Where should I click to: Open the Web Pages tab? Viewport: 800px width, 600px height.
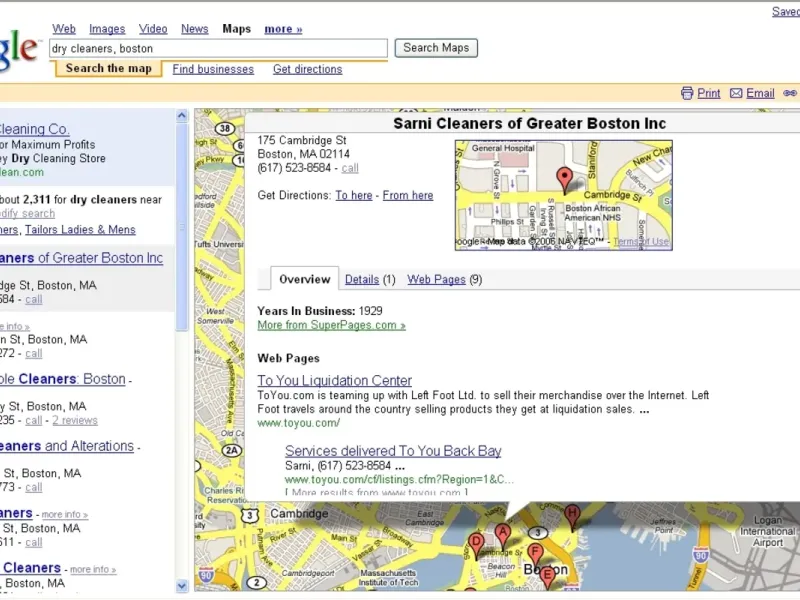pos(436,280)
